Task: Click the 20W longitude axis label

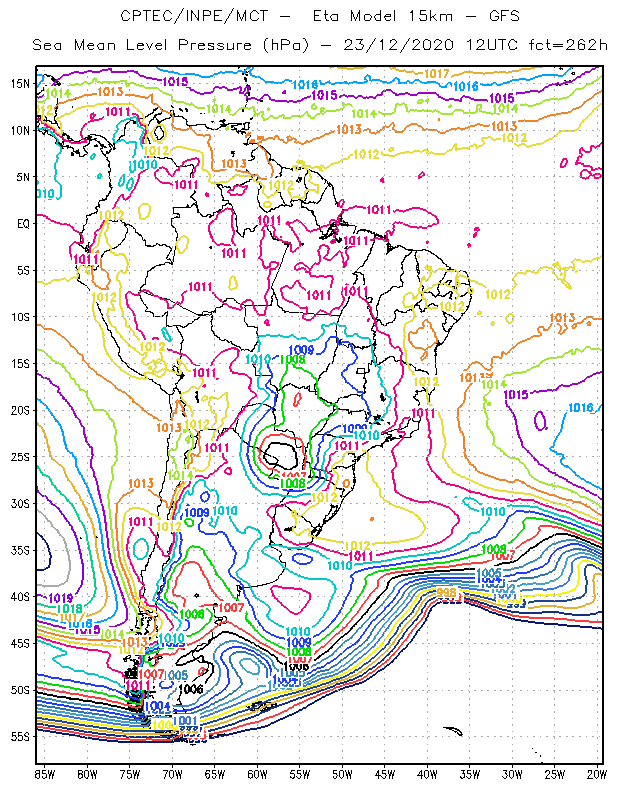Action: (x=596, y=774)
